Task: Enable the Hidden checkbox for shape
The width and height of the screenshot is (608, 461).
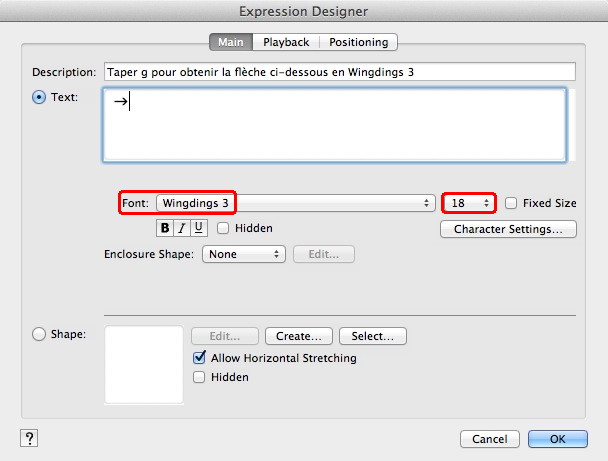Action: (x=199, y=378)
